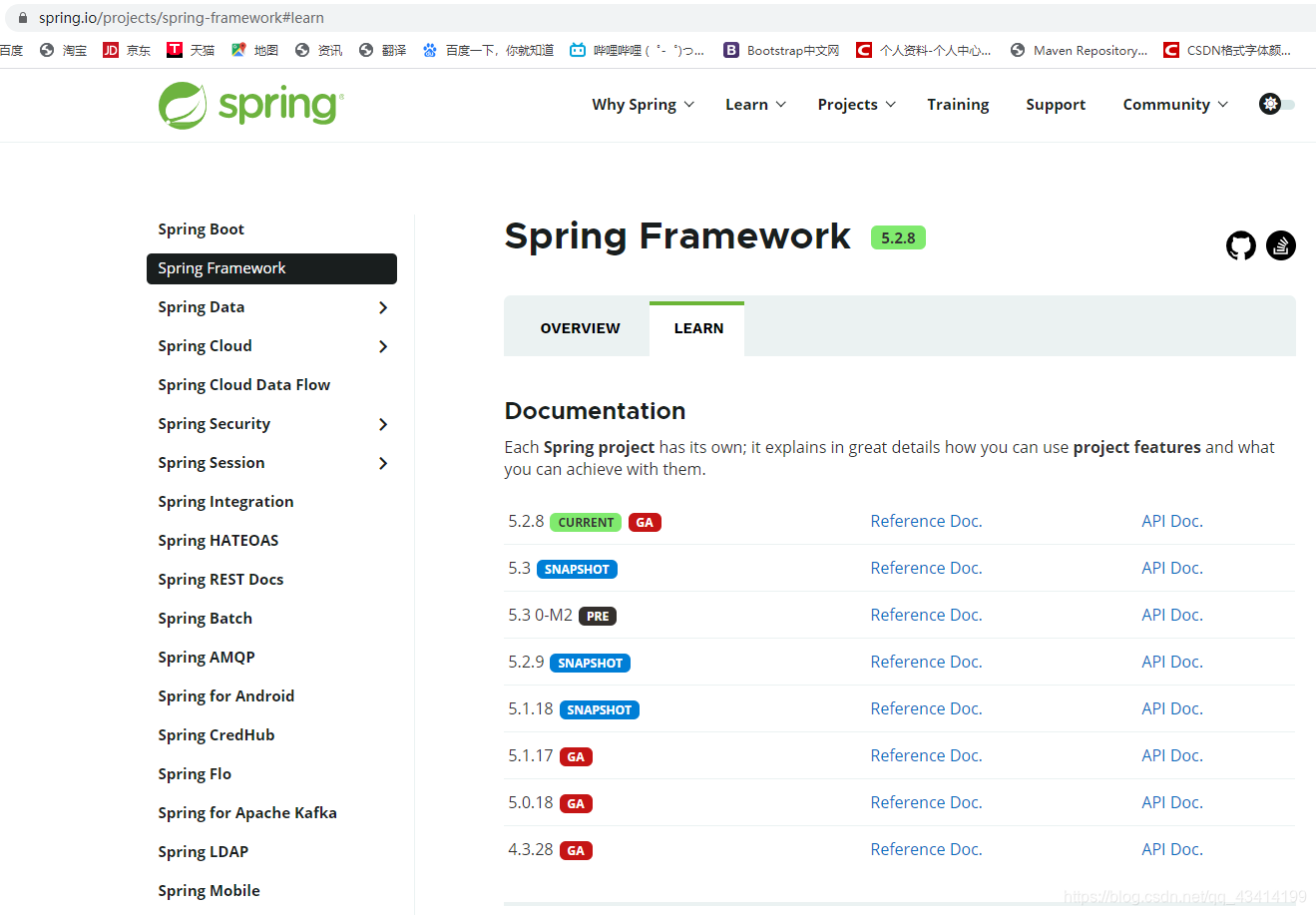
Task: Click the lock icon in address bar
Action: coord(23,18)
